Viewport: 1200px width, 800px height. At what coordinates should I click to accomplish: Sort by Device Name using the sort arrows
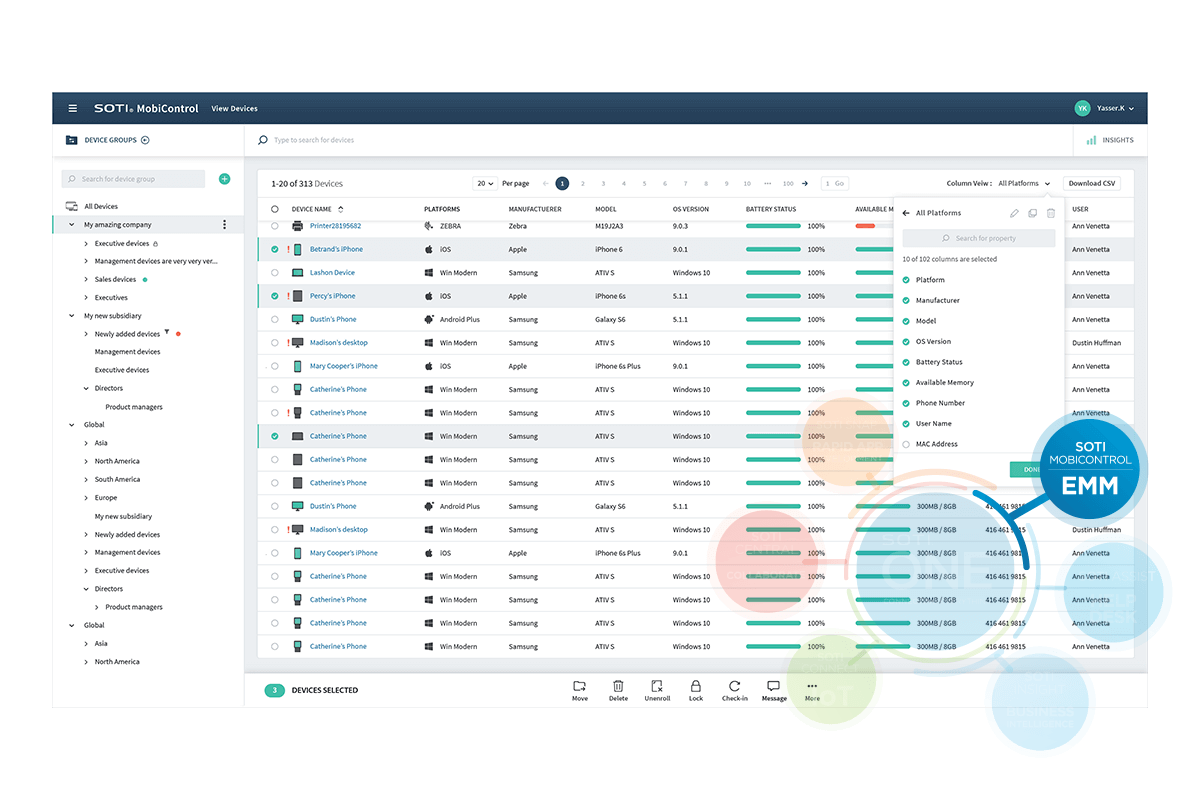(x=341, y=210)
